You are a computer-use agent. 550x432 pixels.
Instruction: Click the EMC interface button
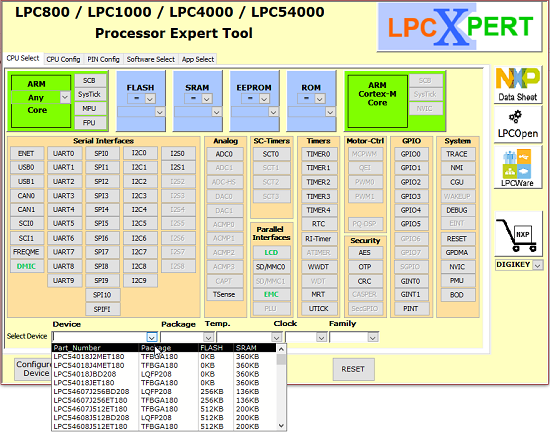271,295
